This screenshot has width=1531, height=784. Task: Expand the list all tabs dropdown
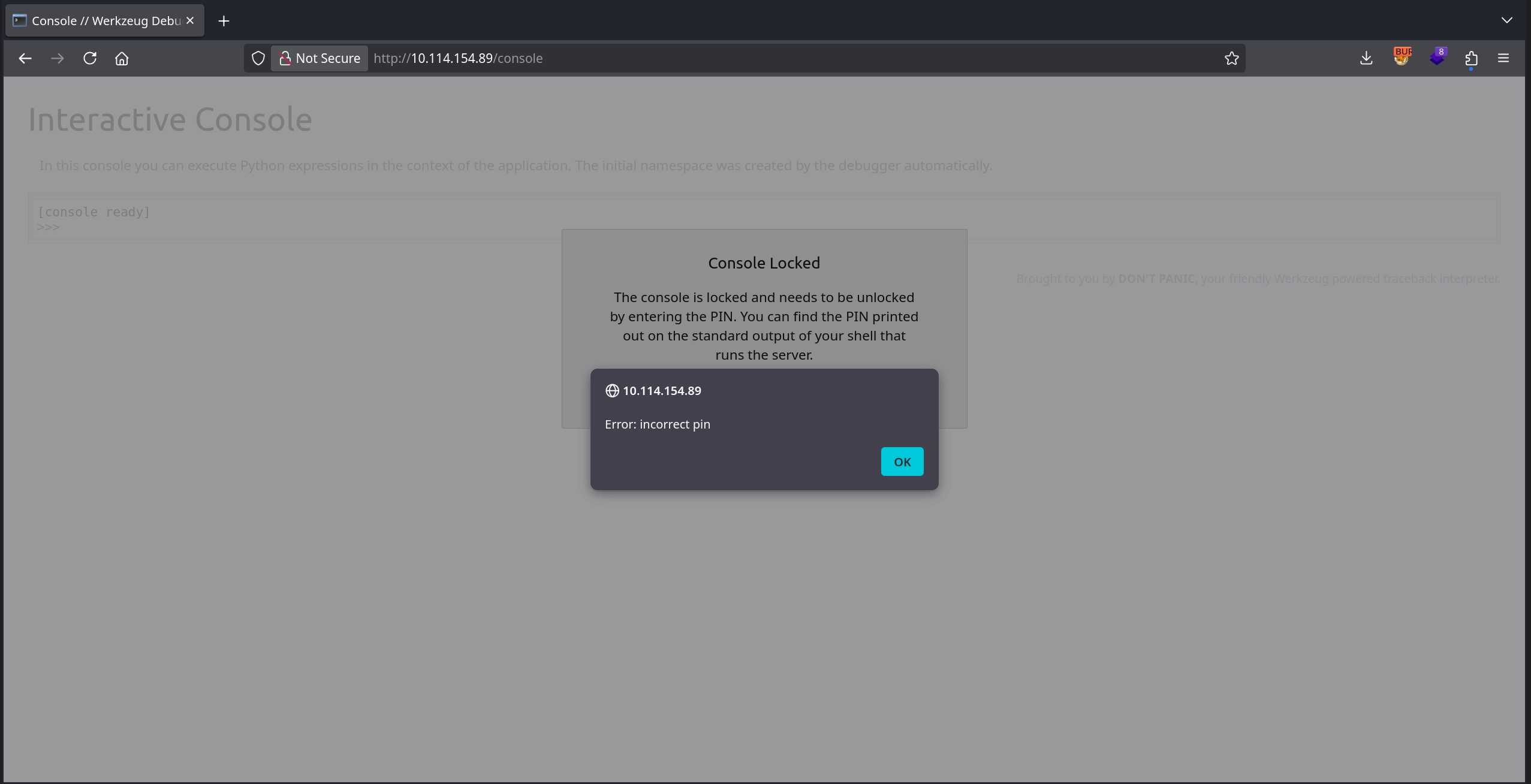point(1506,20)
